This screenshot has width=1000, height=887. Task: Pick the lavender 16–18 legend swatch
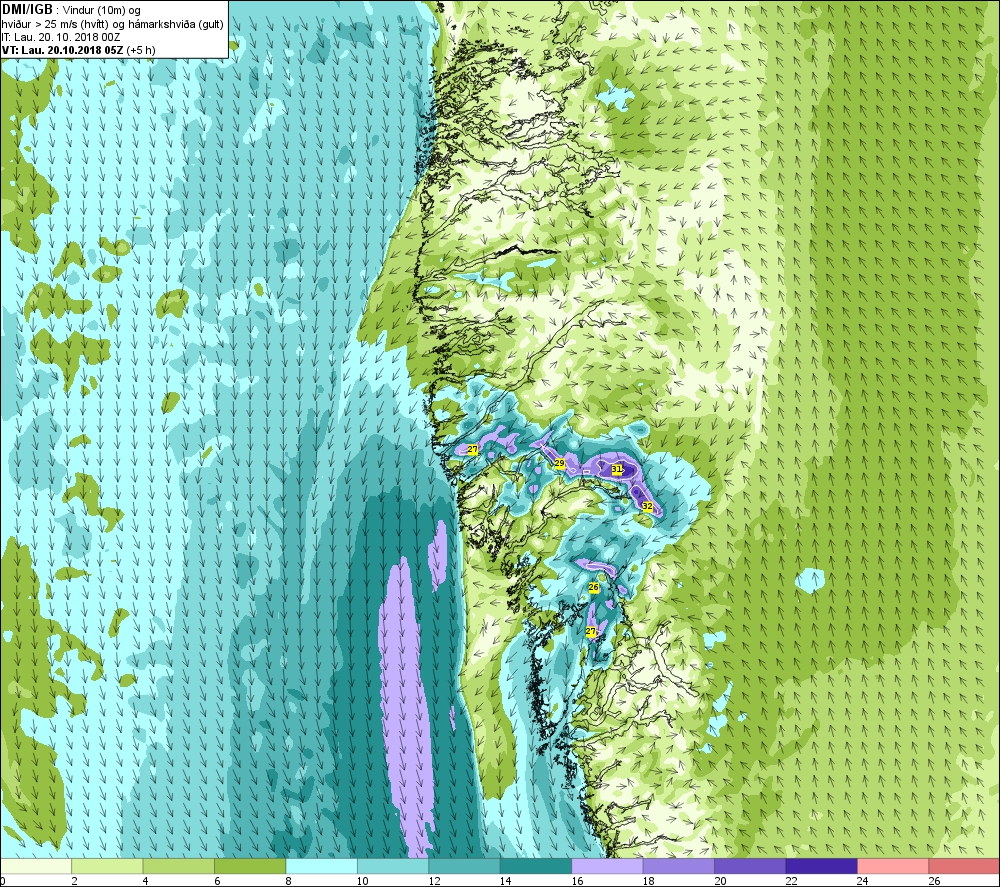pyautogui.click(x=607, y=866)
